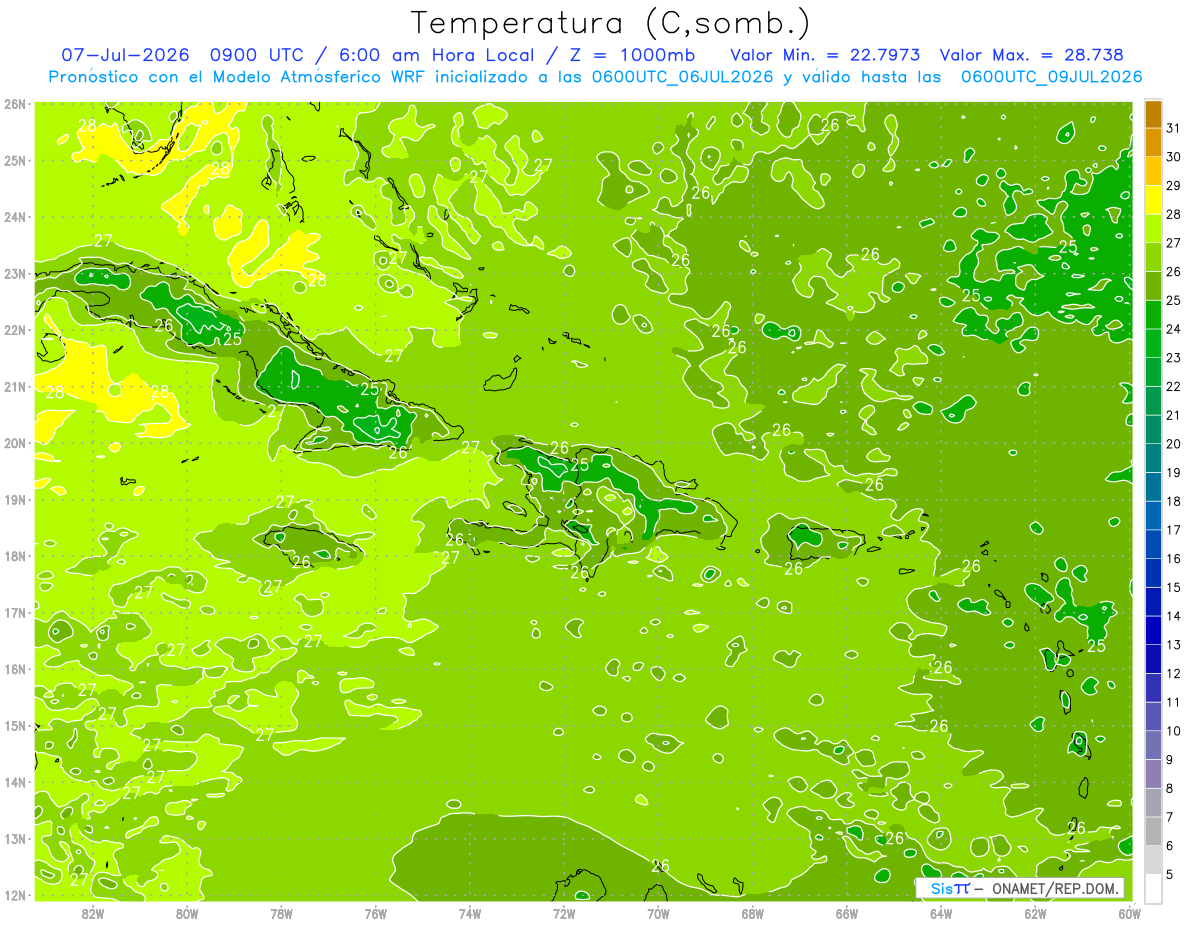
Task: Click the longitude axis label 74W
Action: click(470, 913)
